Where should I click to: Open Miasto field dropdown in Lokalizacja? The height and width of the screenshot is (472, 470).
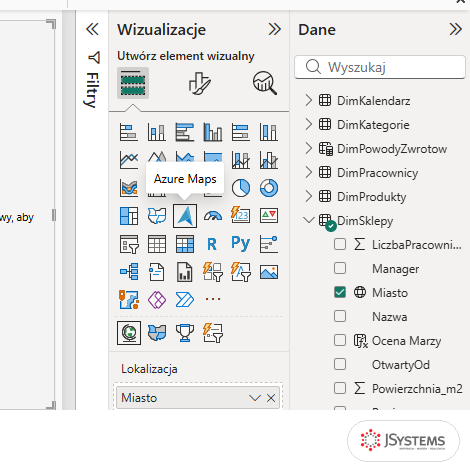click(255, 398)
